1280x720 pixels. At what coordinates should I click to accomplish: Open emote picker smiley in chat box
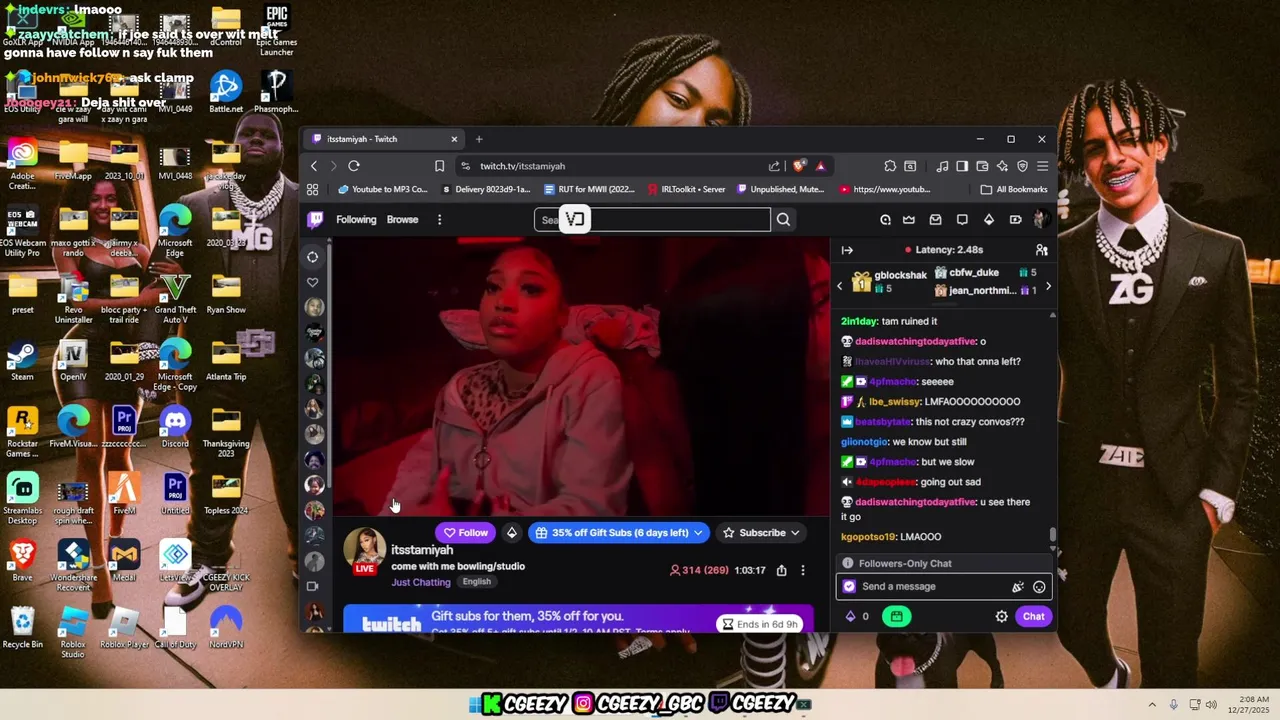[1039, 587]
